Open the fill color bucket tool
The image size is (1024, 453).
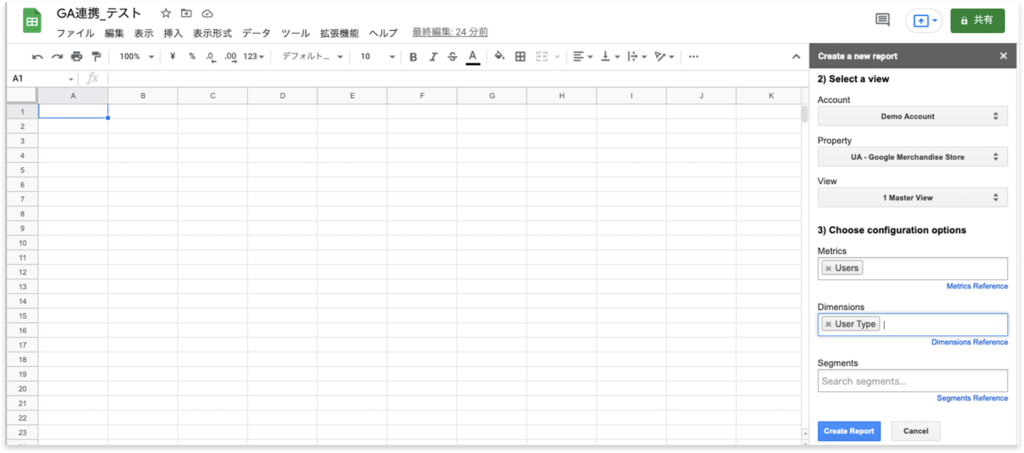click(500, 57)
